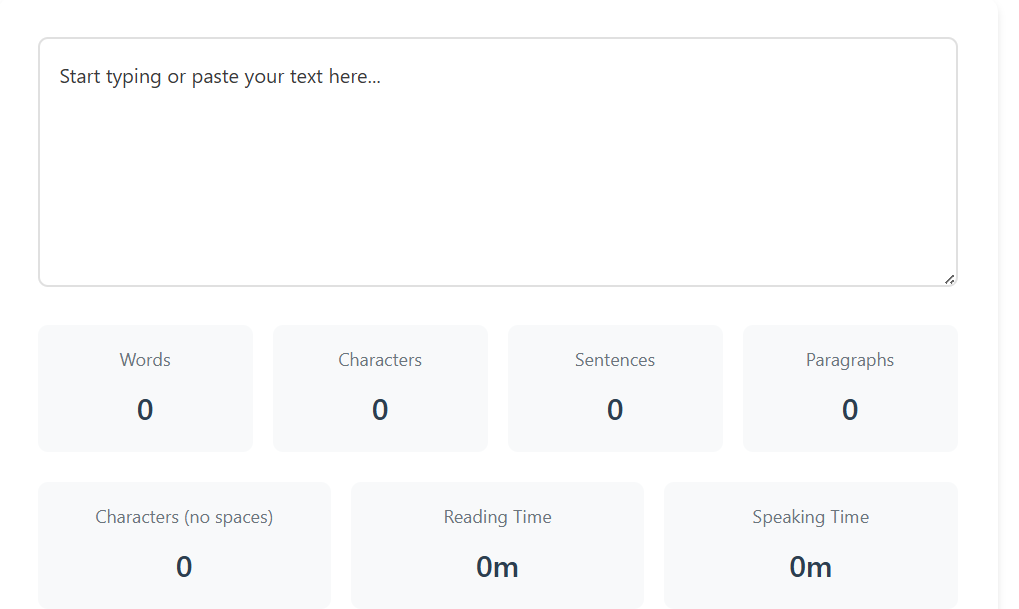The image size is (1019, 609).
Task: Click the Speaking Time label
Action: pos(810,517)
